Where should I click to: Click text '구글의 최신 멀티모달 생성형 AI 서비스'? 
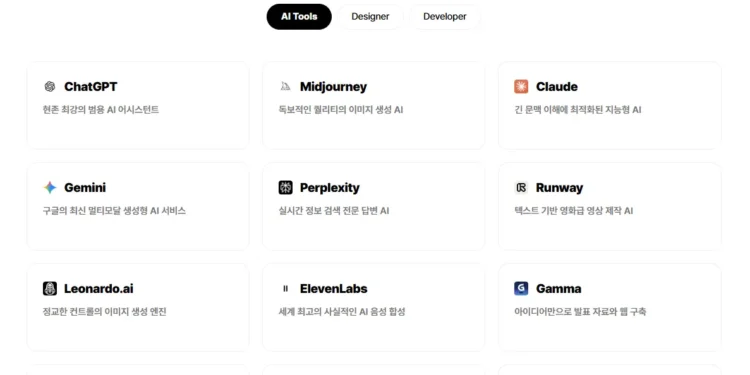(x=114, y=211)
